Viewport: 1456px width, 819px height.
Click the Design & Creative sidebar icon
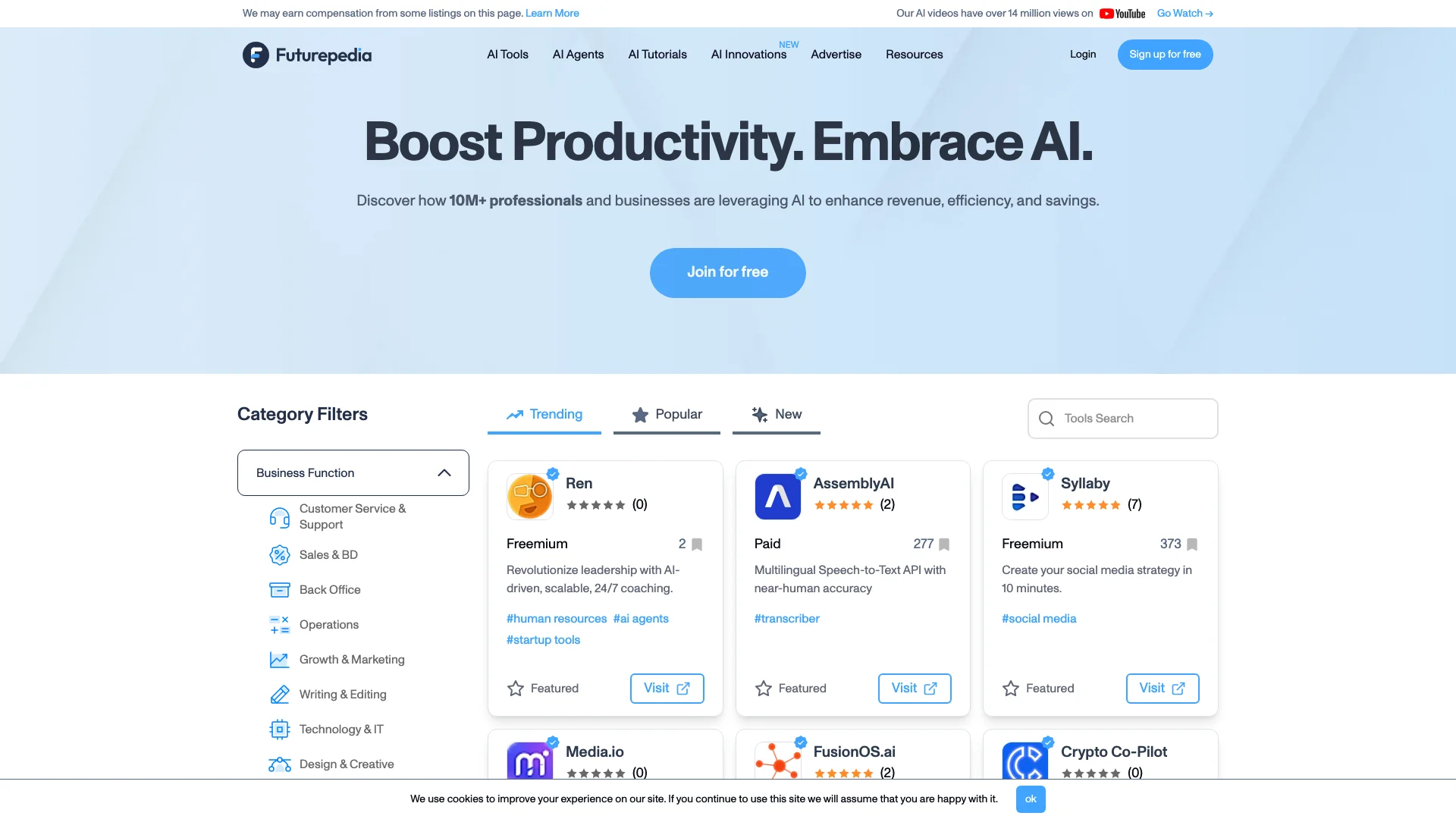point(279,763)
